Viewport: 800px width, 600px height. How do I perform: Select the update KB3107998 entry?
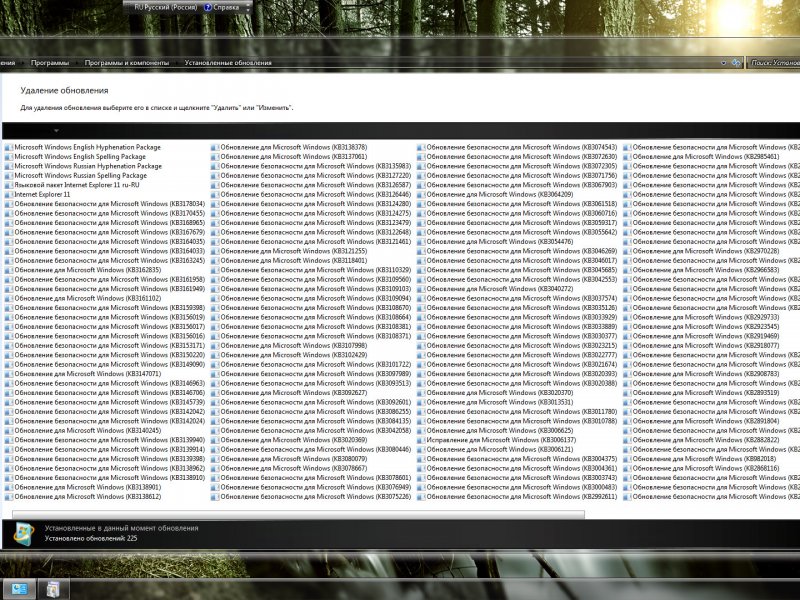(x=294, y=345)
